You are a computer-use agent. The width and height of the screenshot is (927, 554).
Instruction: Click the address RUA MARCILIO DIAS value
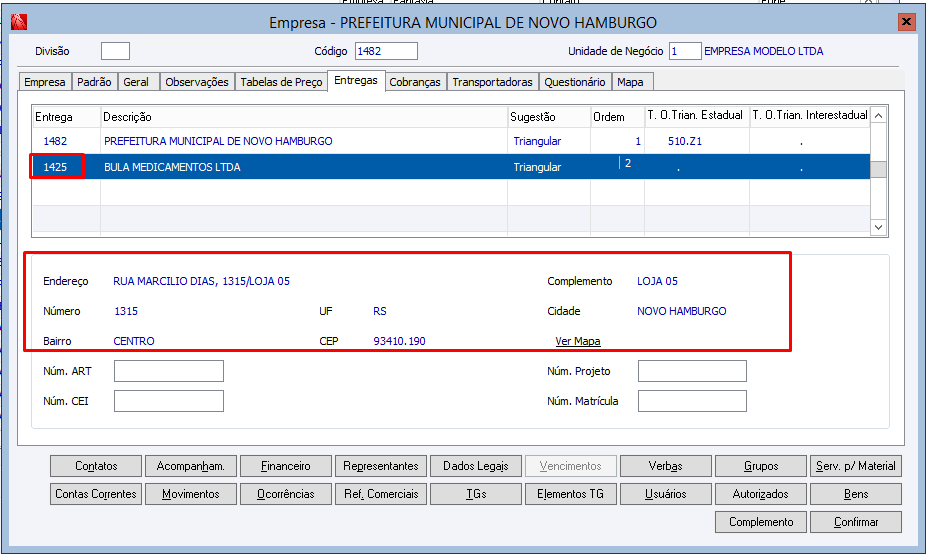[202, 281]
